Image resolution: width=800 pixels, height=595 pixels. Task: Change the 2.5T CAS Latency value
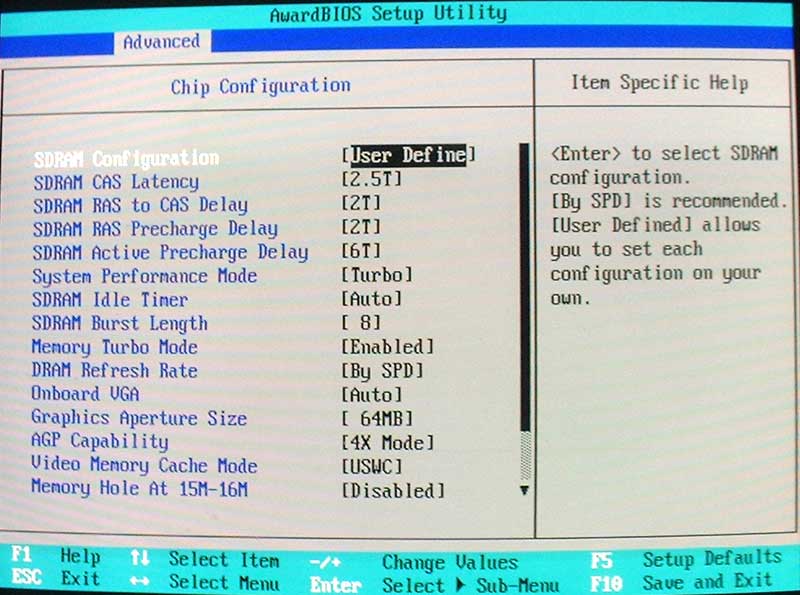(372, 179)
